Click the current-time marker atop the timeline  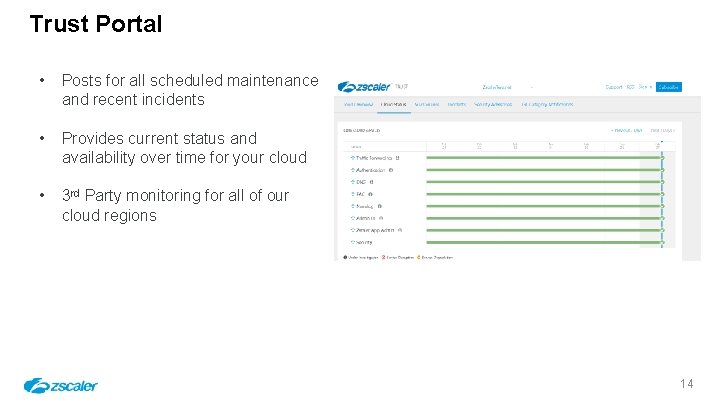(x=662, y=142)
